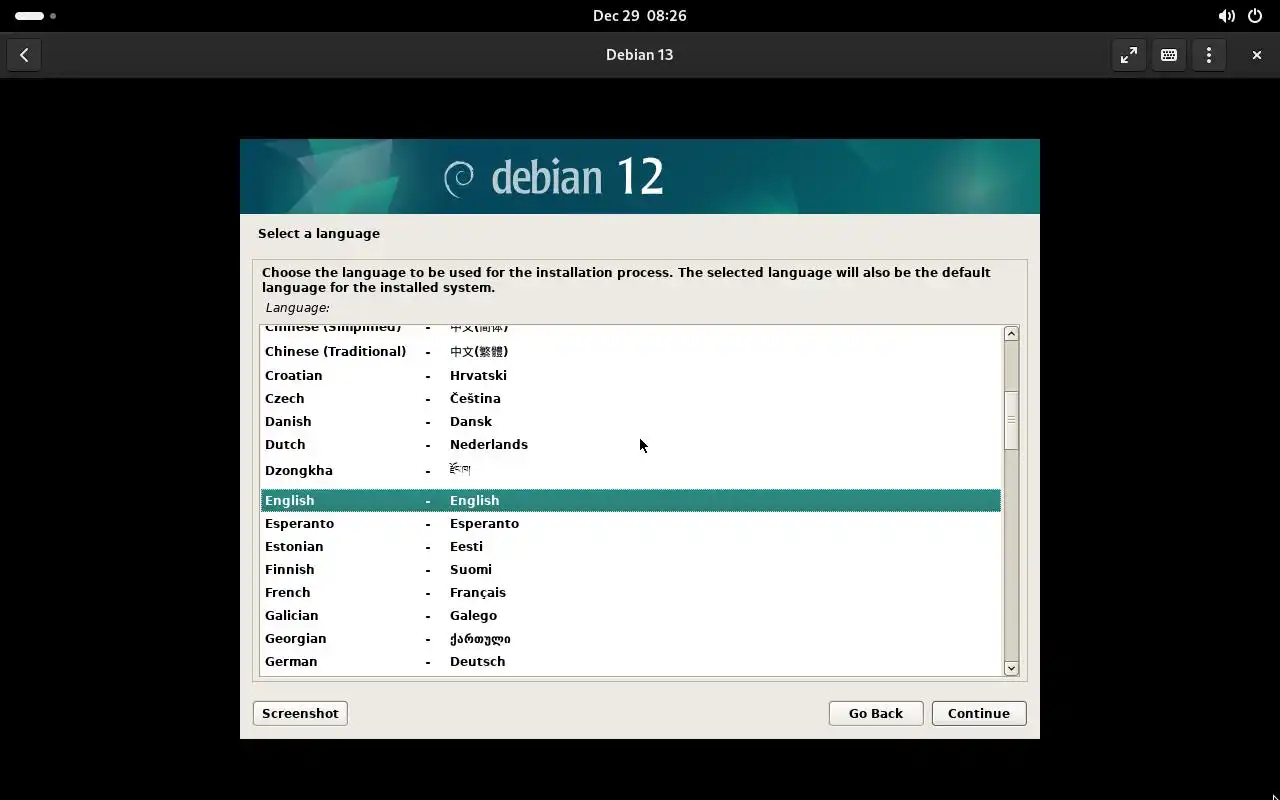Image resolution: width=1280 pixels, height=800 pixels.
Task: Click the language list scroll-up arrow
Action: (x=1011, y=334)
